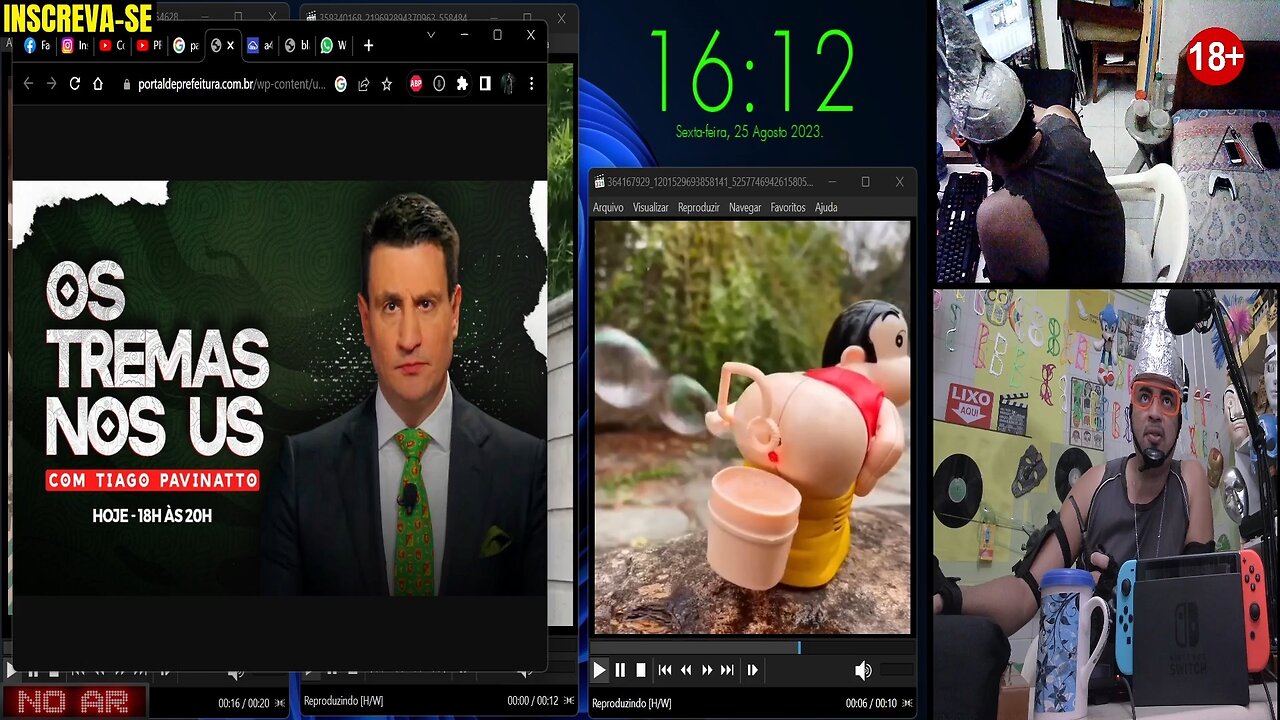Bookmark this page with the star
1280x720 pixels.
[x=386, y=84]
